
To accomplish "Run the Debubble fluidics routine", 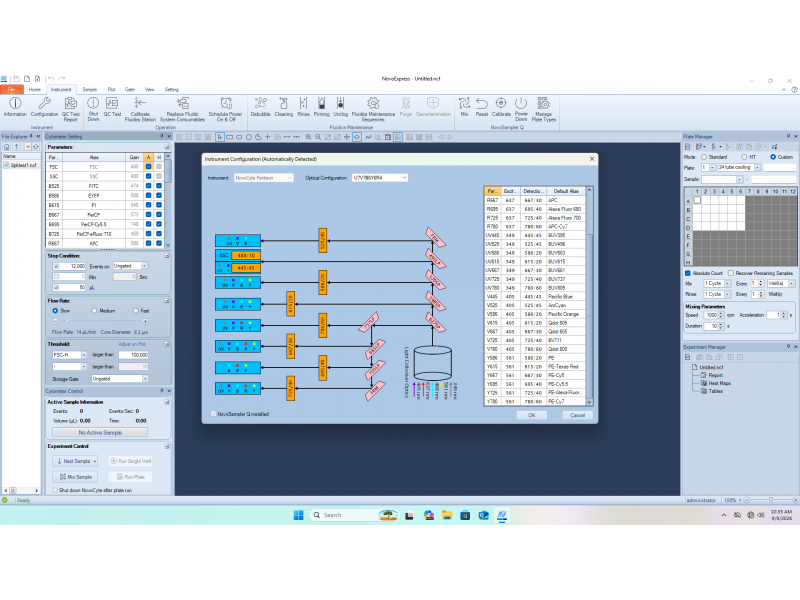I will pyautogui.click(x=260, y=107).
